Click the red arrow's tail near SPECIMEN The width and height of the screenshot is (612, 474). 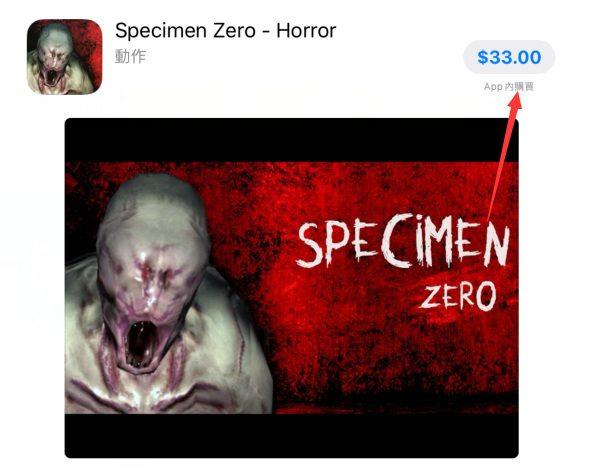point(489,215)
